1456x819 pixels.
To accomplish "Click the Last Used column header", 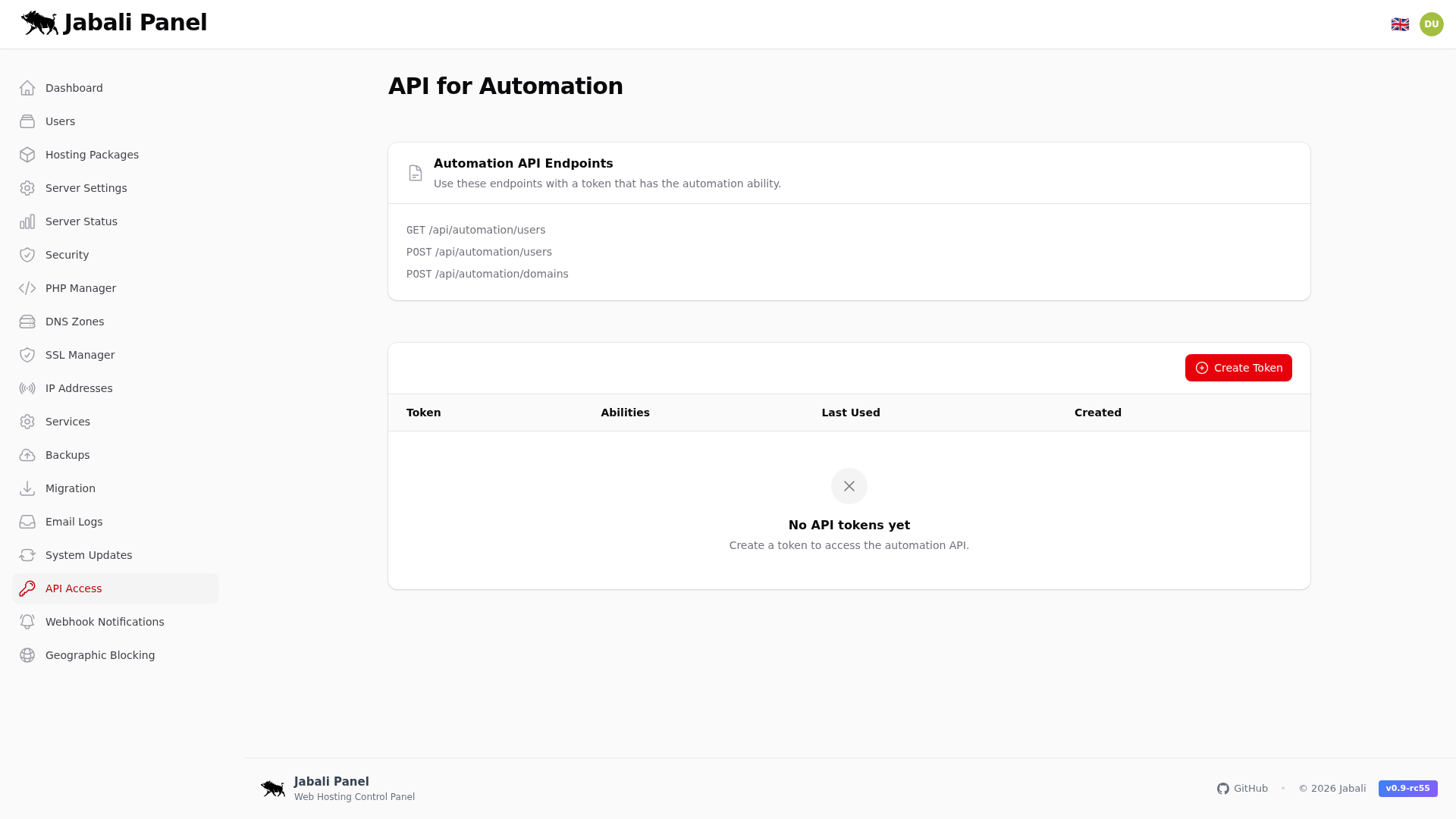I will point(850,413).
